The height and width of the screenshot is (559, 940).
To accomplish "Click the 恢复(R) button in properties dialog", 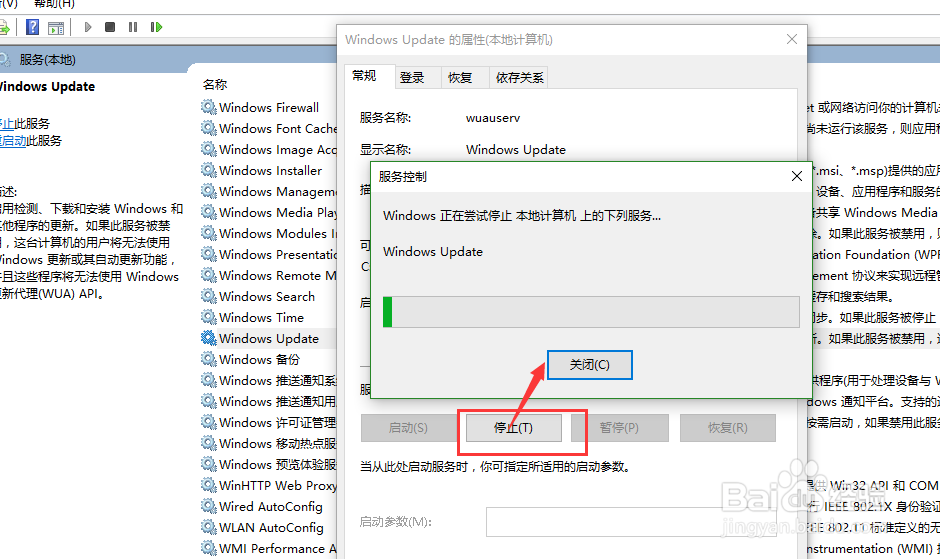I will 728,428.
